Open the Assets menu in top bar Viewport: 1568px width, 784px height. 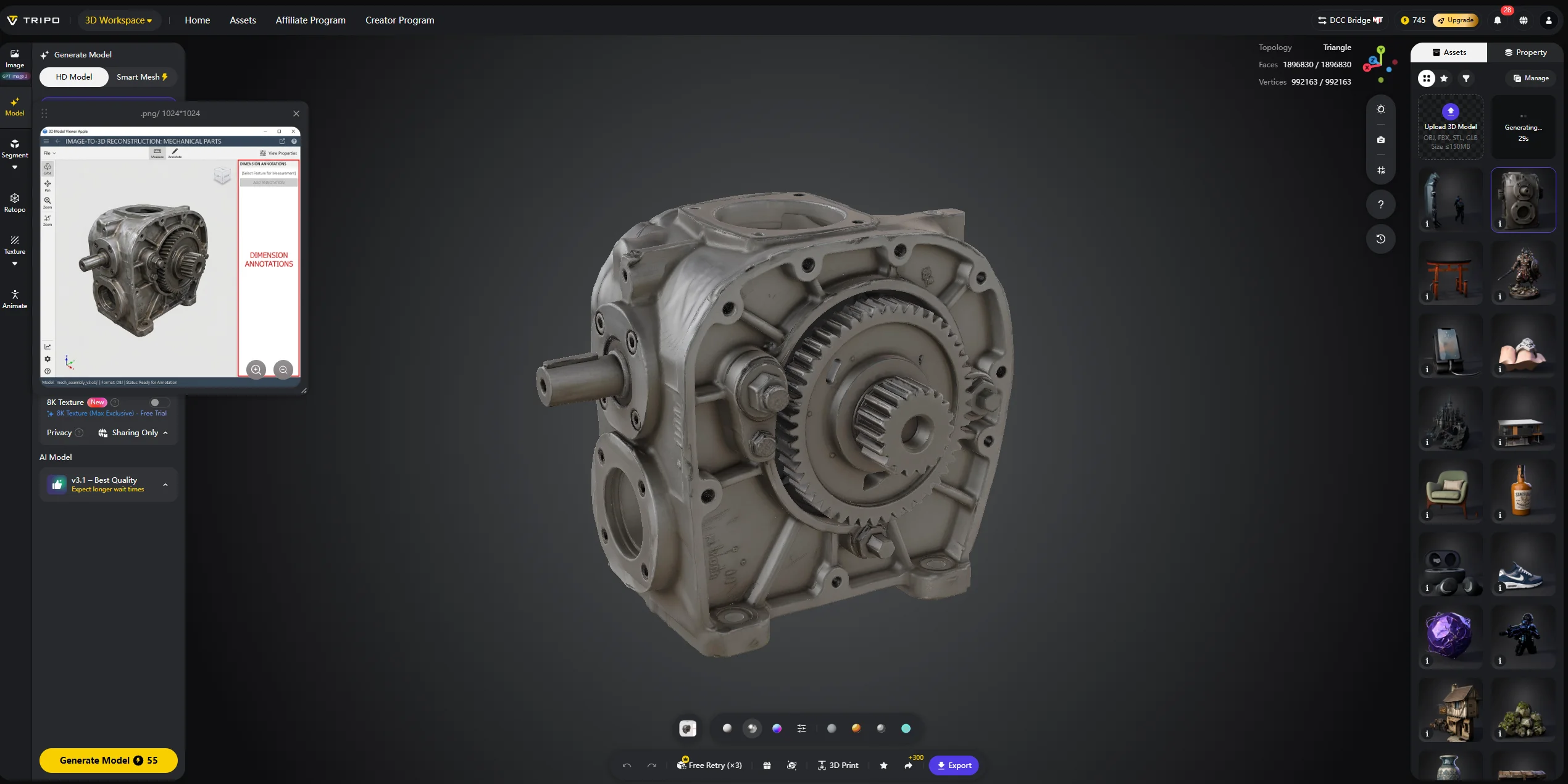(x=243, y=20)
